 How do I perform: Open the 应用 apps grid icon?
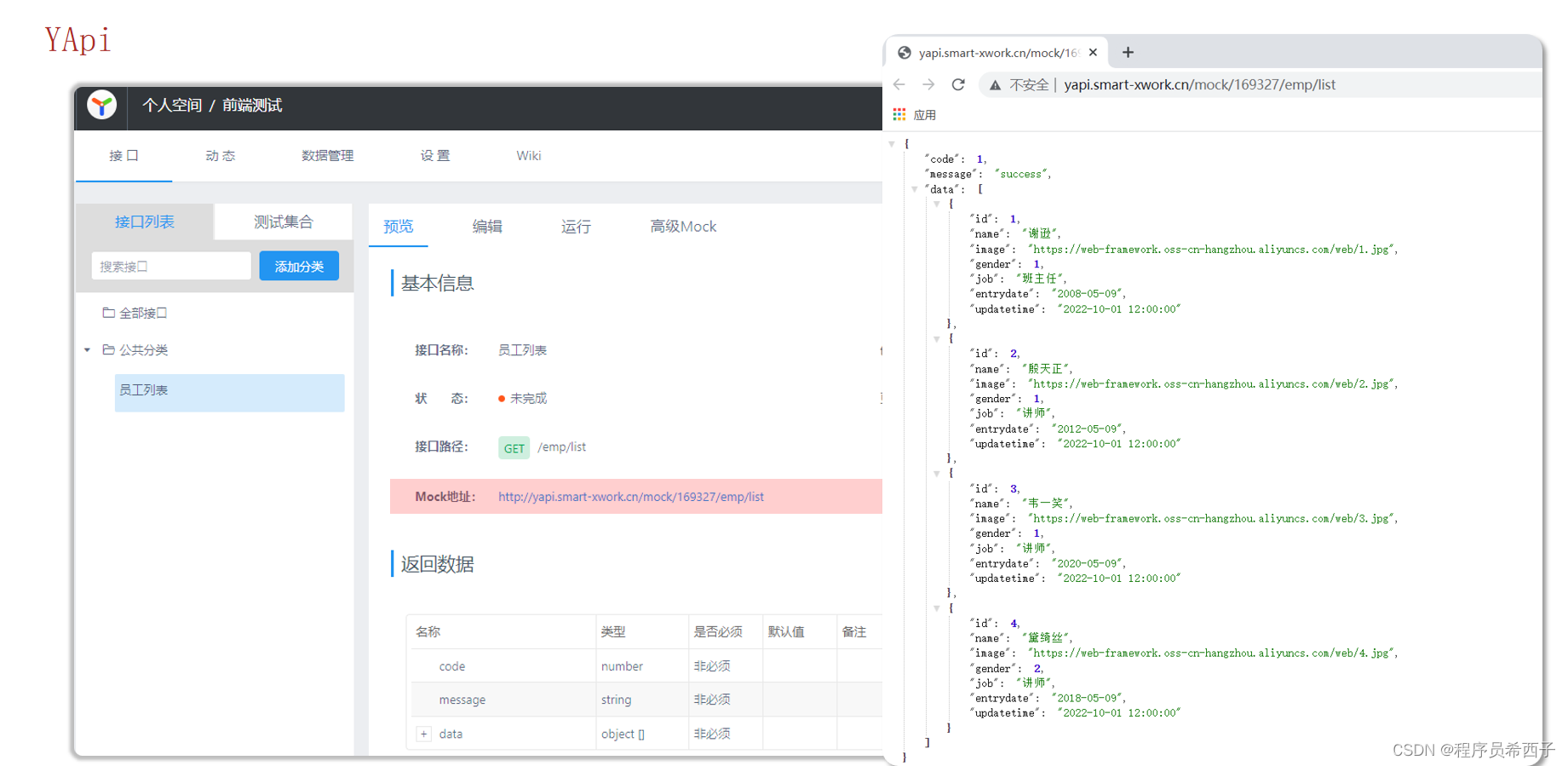click(899, 114)
